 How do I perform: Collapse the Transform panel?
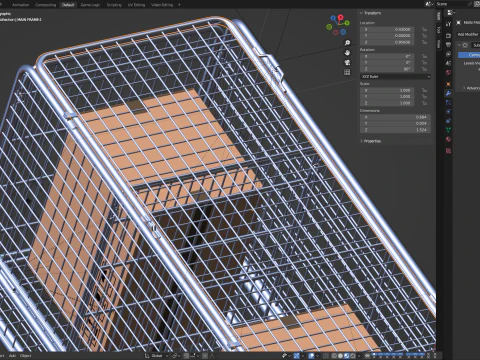point(361,13)
